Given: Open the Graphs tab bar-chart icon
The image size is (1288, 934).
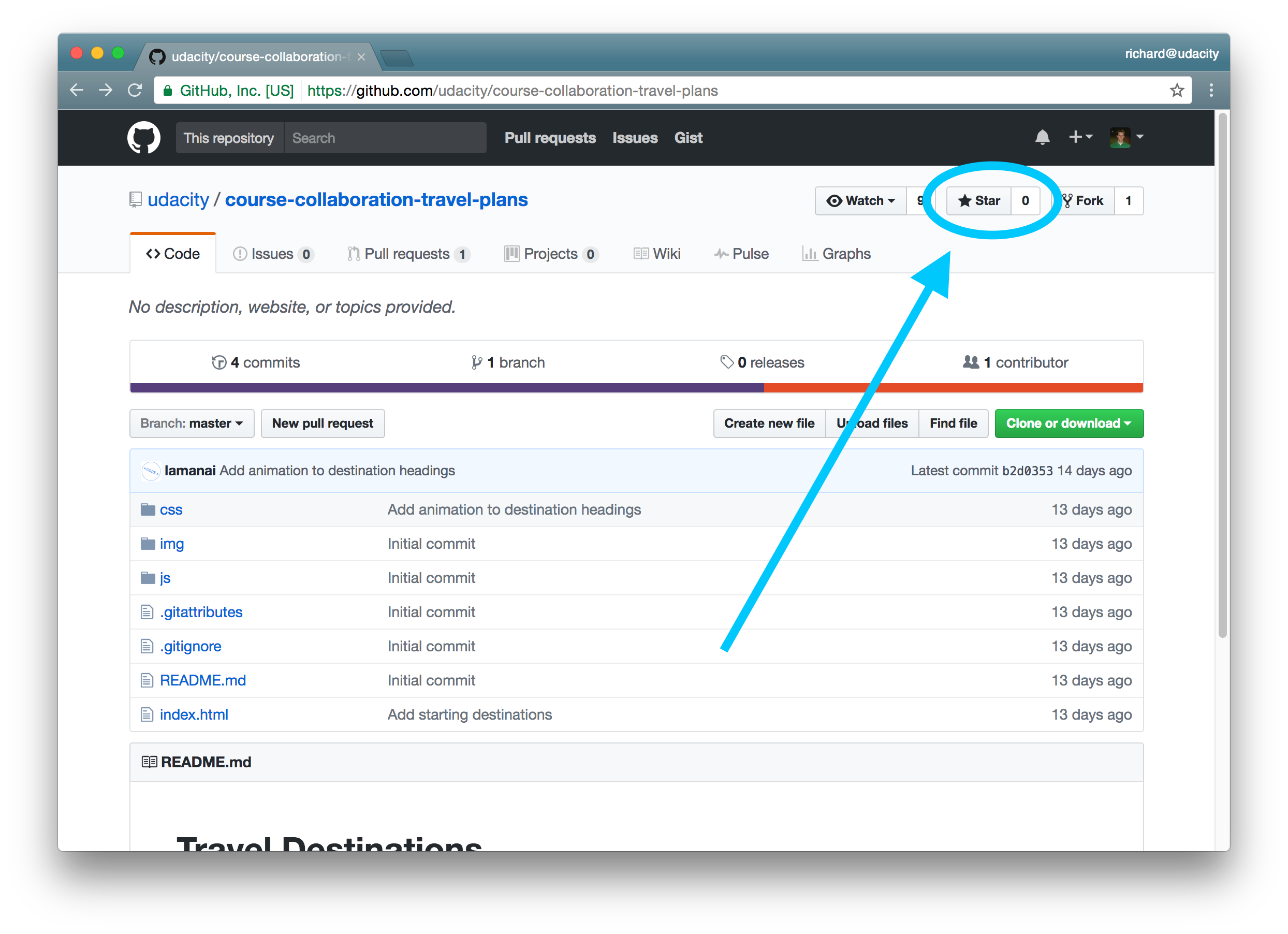Looking at the screenshot, I should coord(811,254).
